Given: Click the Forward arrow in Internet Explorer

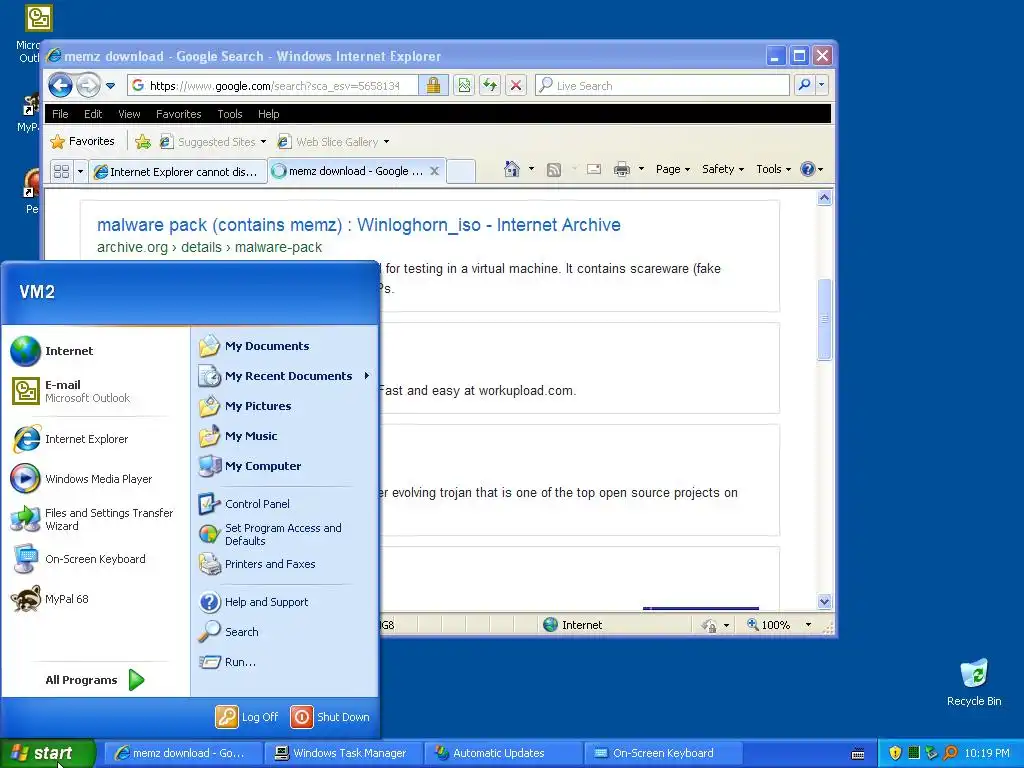Looking at the screenshot, I should 88,85.
